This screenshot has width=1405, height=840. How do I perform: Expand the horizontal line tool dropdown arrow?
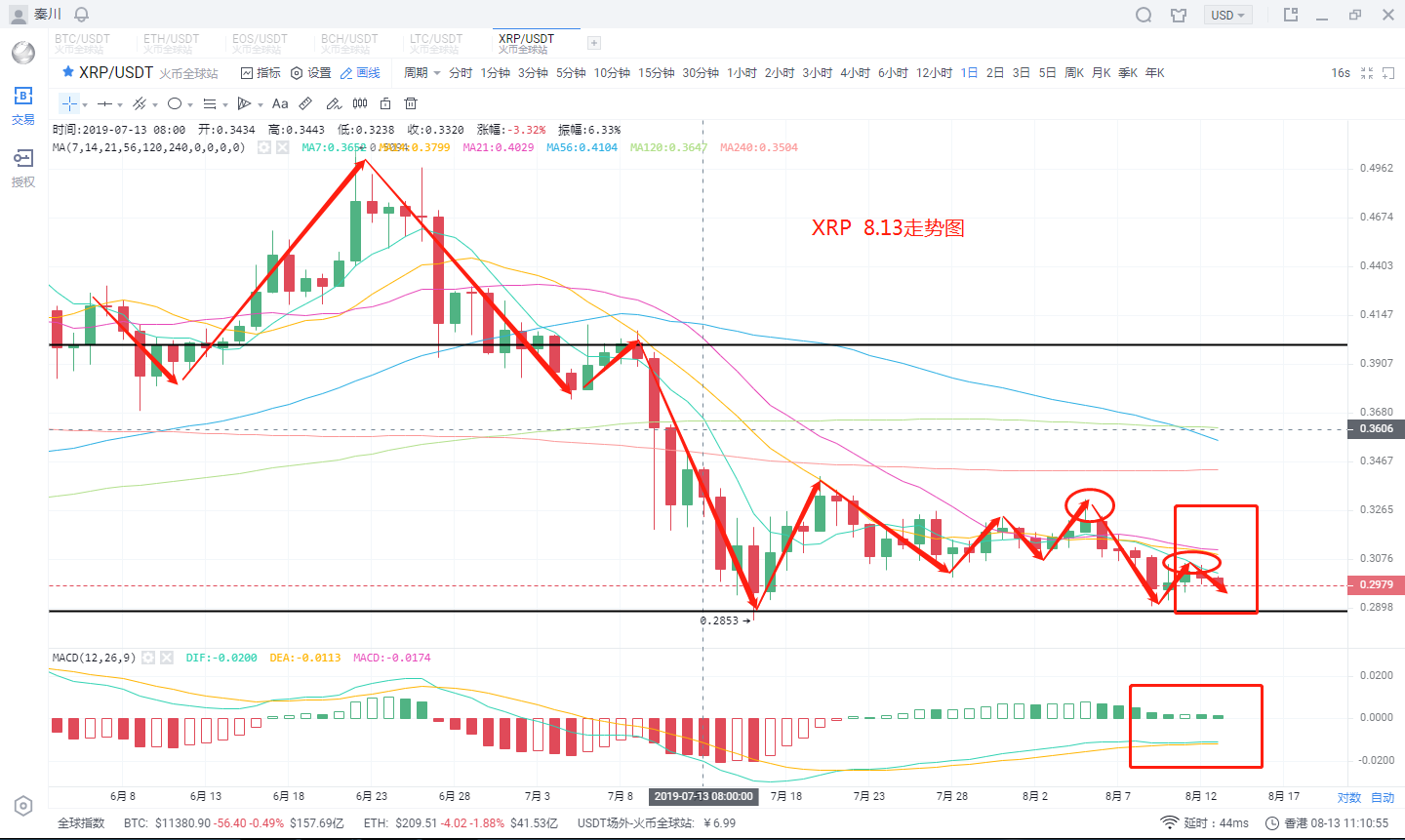click(120, 104)
